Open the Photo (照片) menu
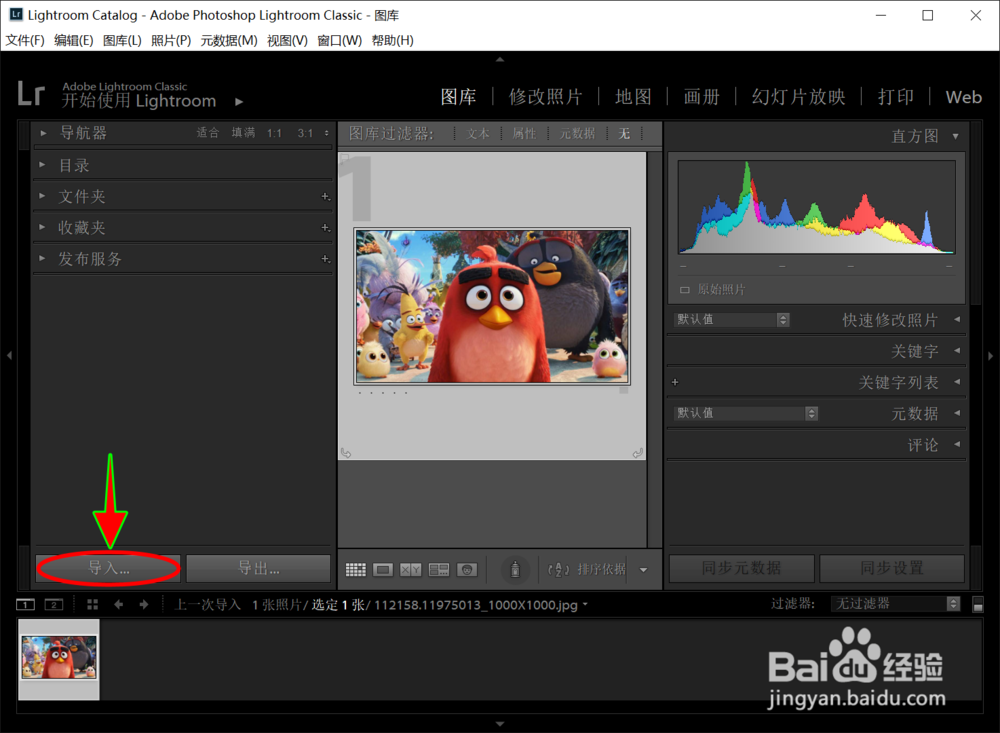This screenshot has height=733, width=1000. pyautogui.click(x=171, y=40)
